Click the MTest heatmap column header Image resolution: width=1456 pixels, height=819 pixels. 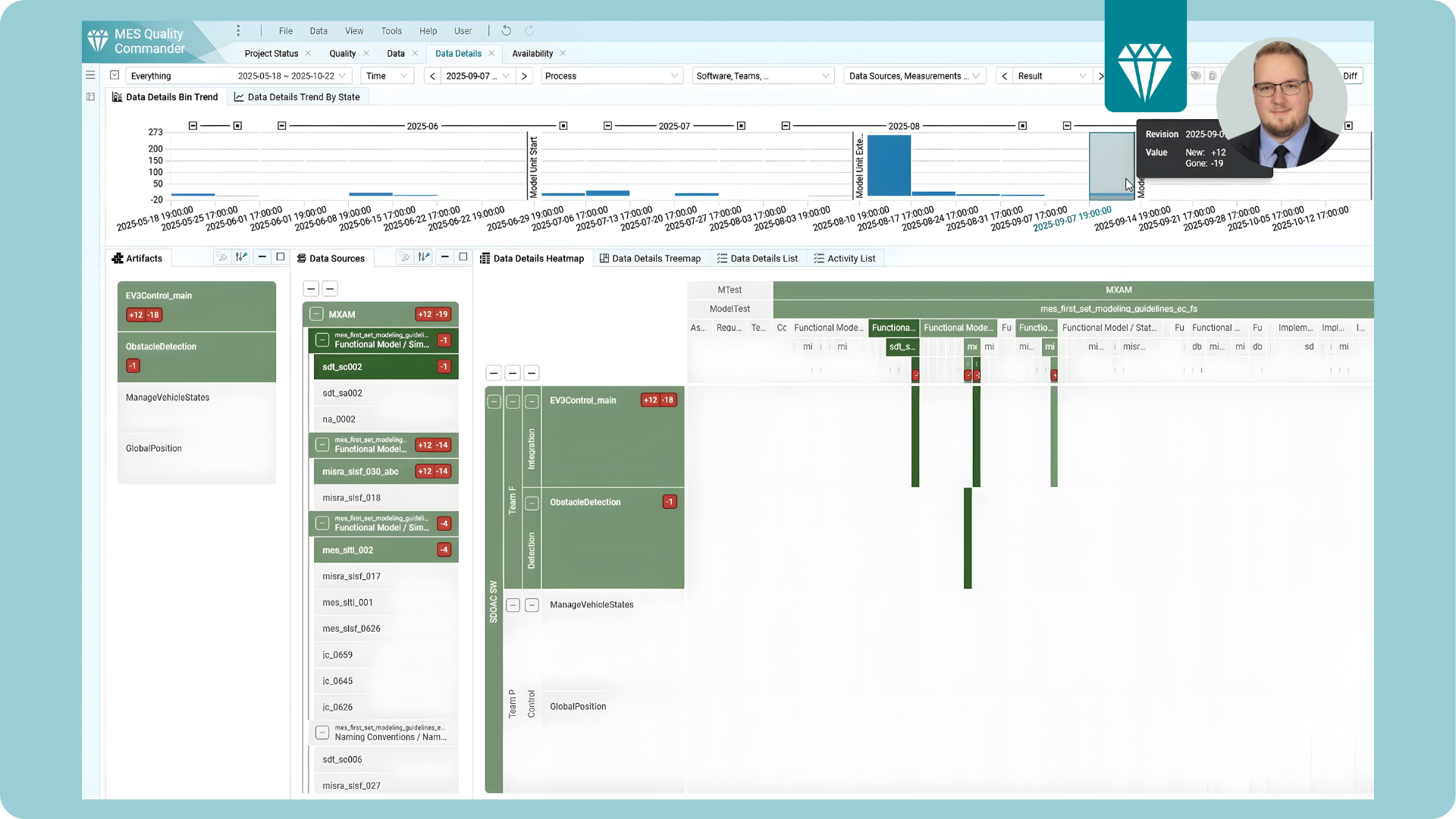pyautogui.click(x=730, y=290)
